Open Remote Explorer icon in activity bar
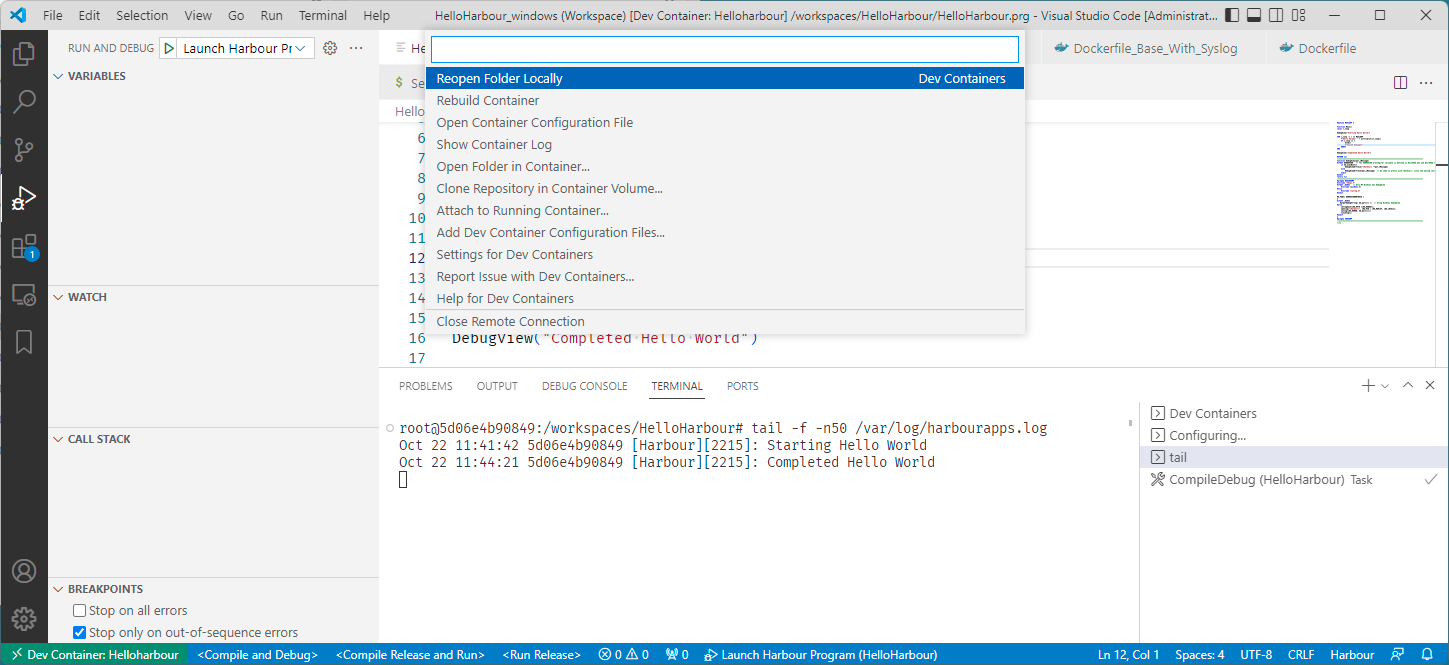Viewport: 1449px width, 665px height. click(24, 295)
